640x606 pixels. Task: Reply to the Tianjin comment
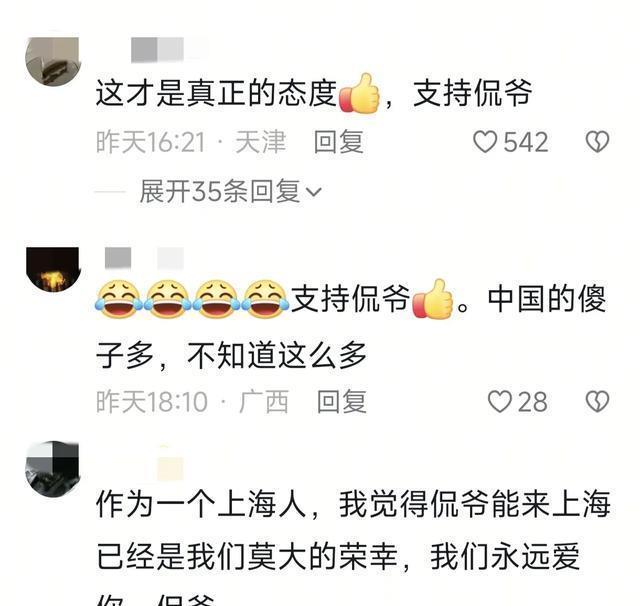[338, 142]
